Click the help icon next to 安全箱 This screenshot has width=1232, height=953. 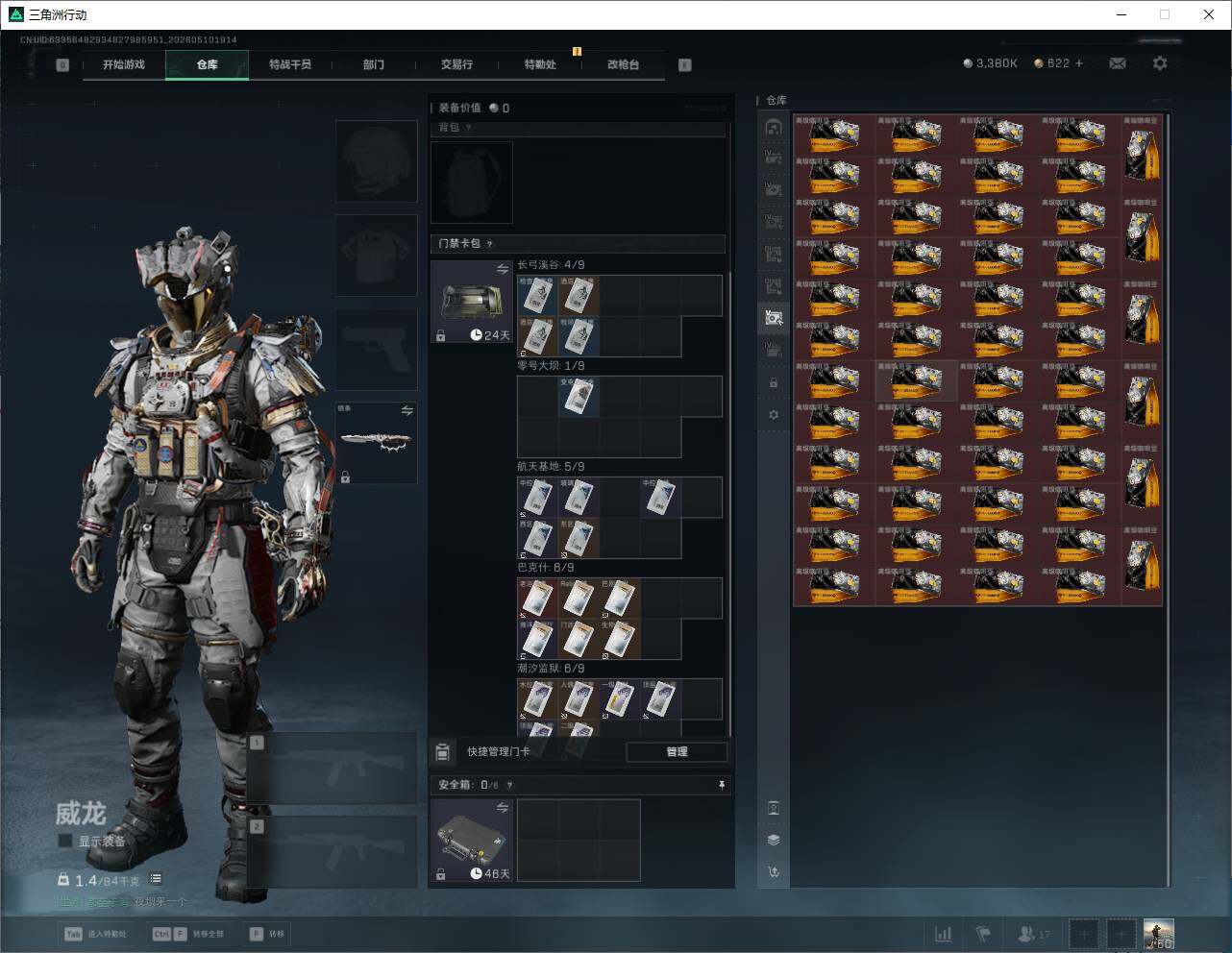(509, 785)
